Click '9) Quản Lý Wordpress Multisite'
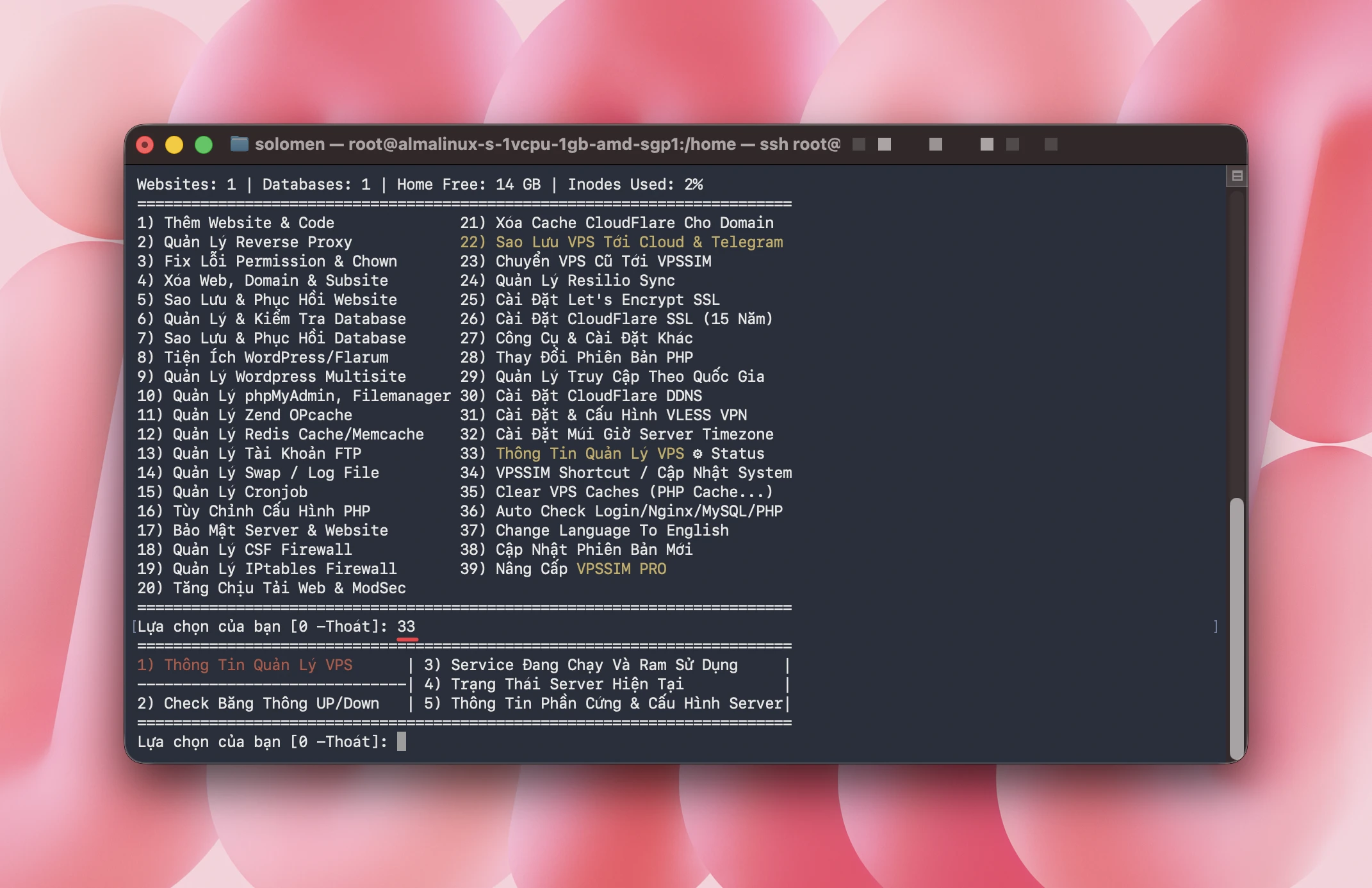This screenshot has height=888, width=1372. pos(272,377)
